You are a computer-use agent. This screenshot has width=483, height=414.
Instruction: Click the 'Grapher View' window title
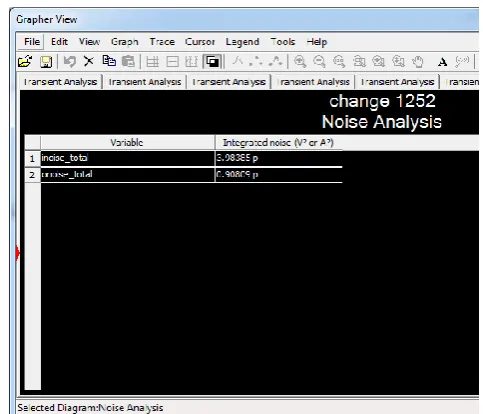(47, 20)
